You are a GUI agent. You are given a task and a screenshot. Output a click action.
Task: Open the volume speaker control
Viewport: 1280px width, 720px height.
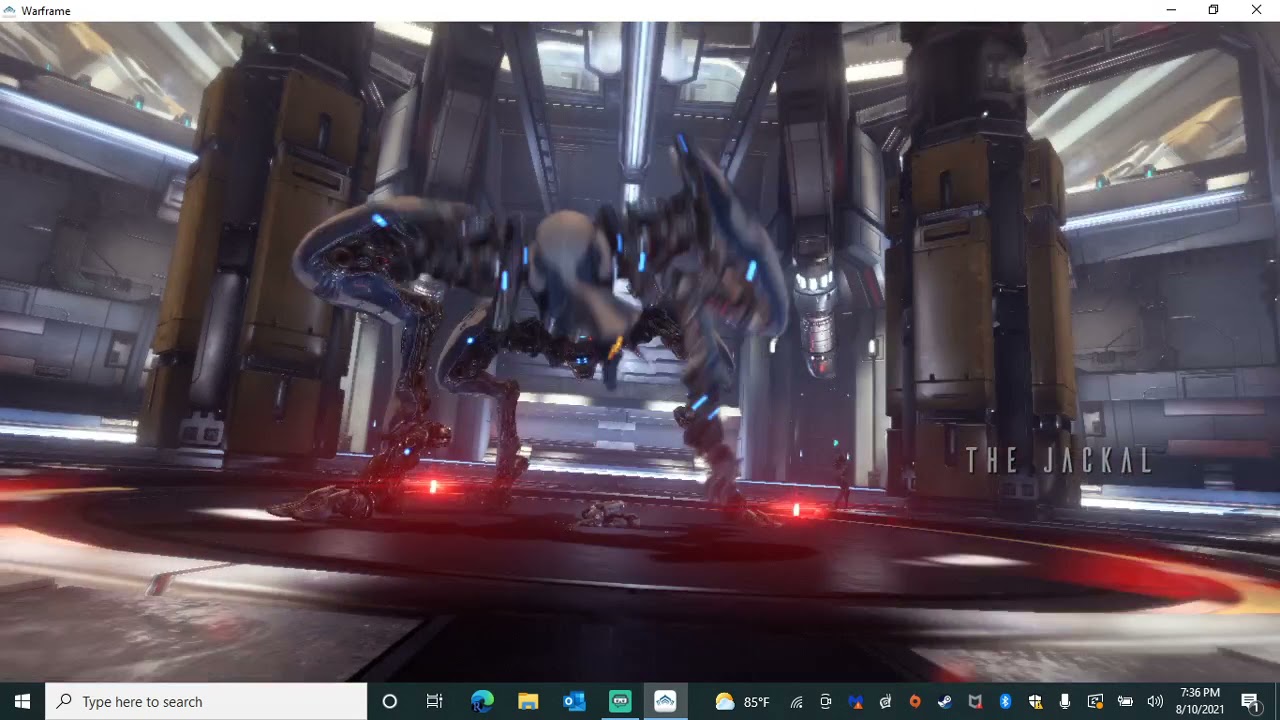[x=1155, y=702]
